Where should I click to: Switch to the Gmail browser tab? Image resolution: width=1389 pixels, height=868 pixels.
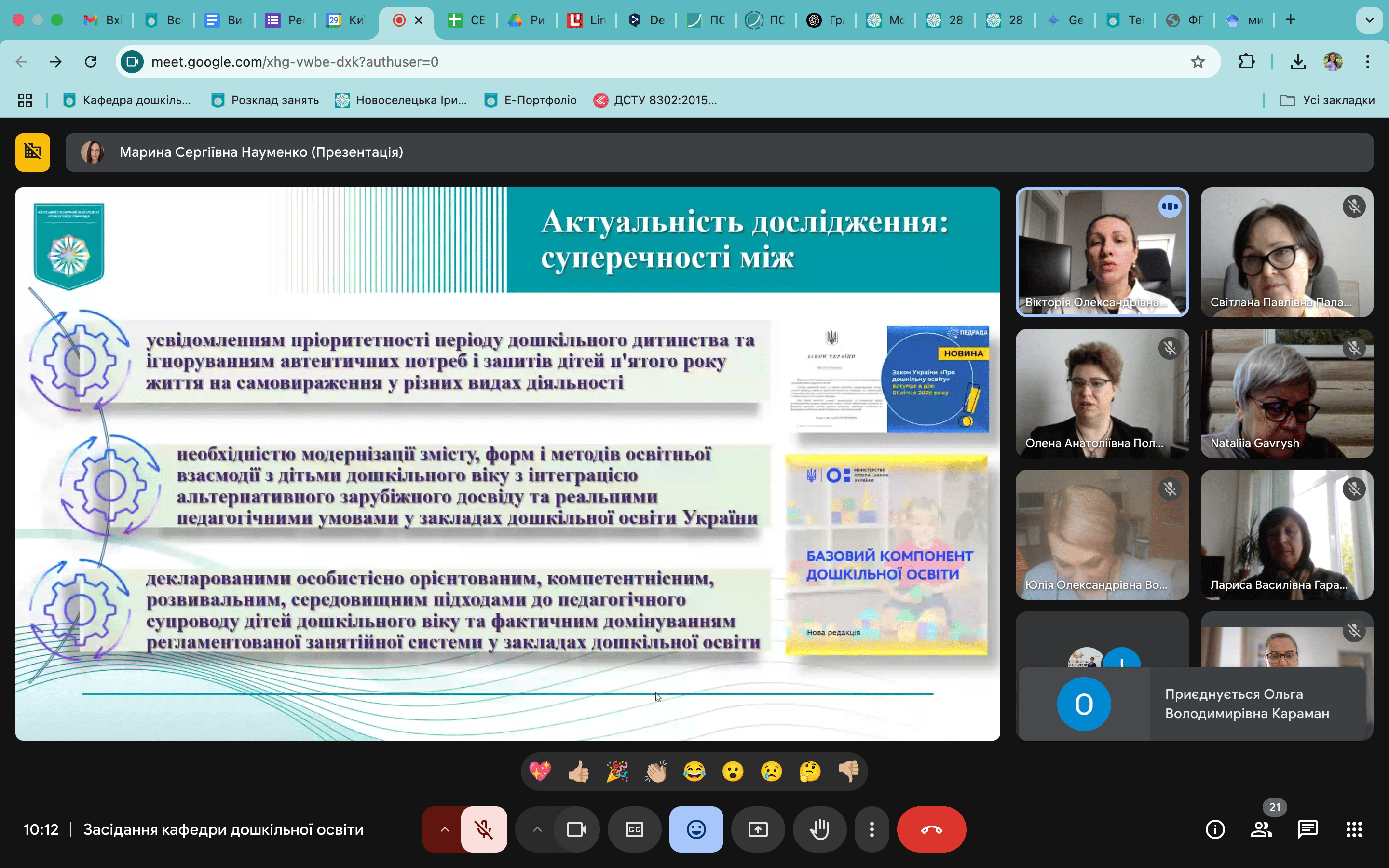[103, 20]
